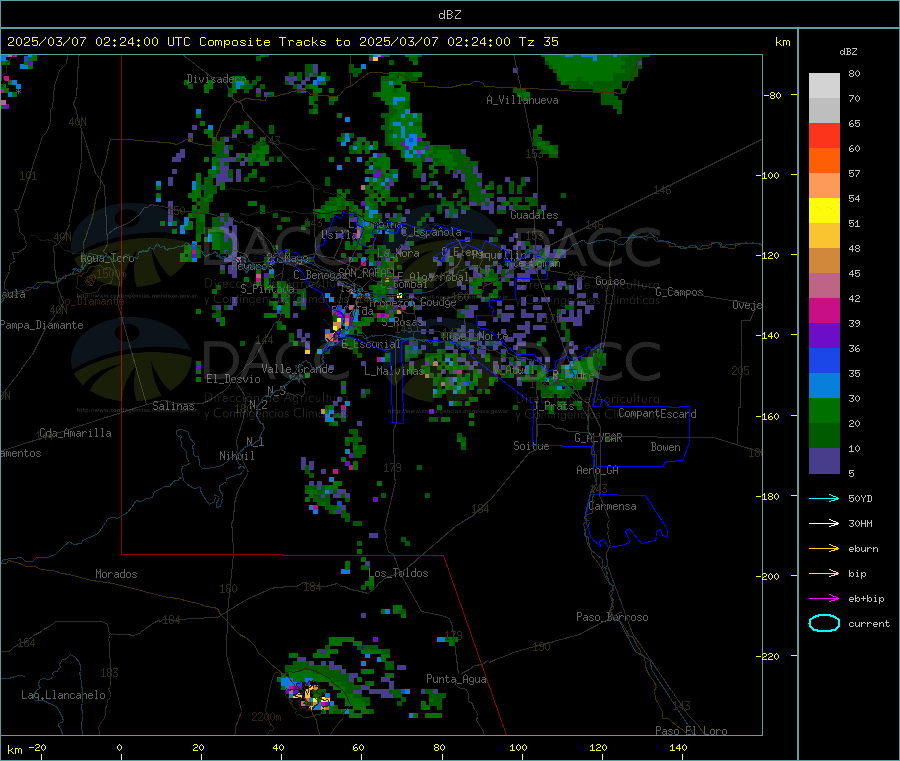This screenshot has height=761, width=900.
Task: Click the Divisadero map label
Action: tap(216, 79)
